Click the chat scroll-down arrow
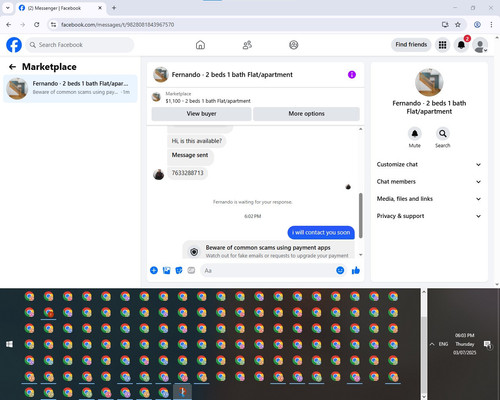500x400 pixels. click(x=360, y=255)
